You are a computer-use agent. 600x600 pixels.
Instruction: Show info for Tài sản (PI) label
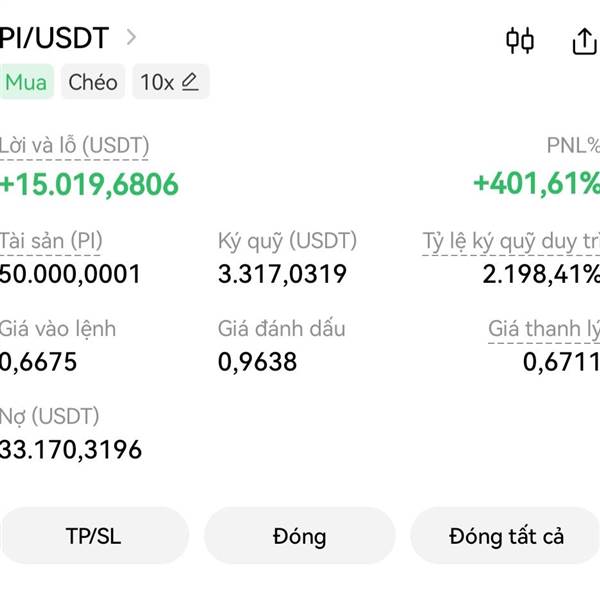51,241
